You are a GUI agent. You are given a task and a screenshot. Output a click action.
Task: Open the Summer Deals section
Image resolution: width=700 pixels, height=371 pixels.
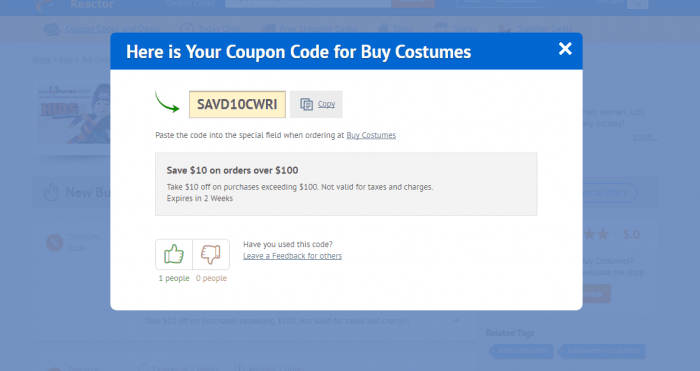tap(544, 29)
